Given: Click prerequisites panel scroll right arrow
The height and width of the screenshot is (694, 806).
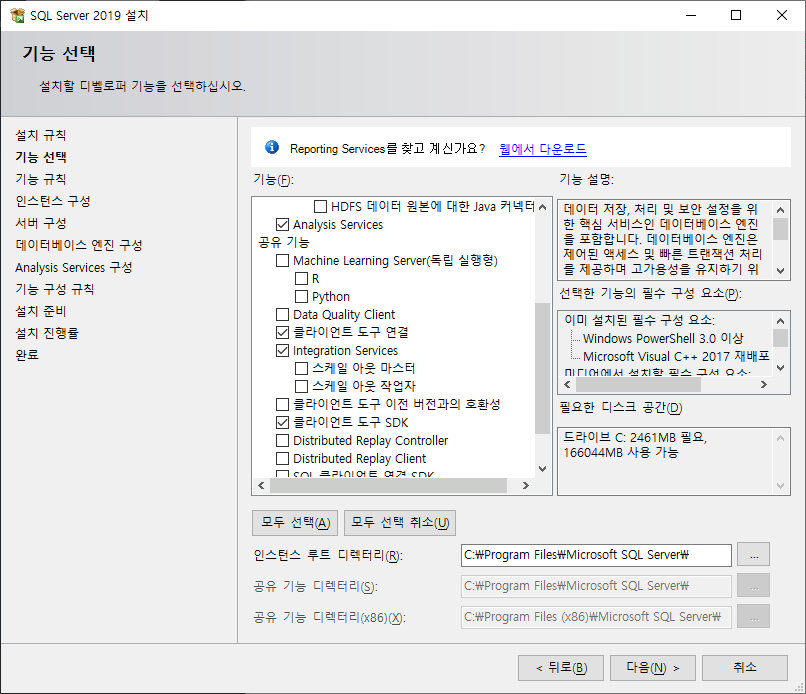Looking at the screenshot, I should 764,385.
